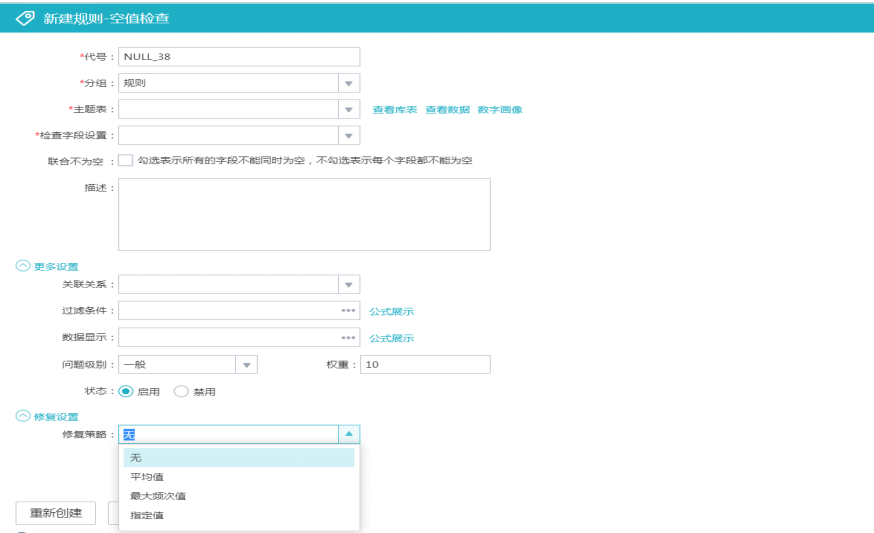Click 公式展示 link beside 数据显示

point(391,338)
